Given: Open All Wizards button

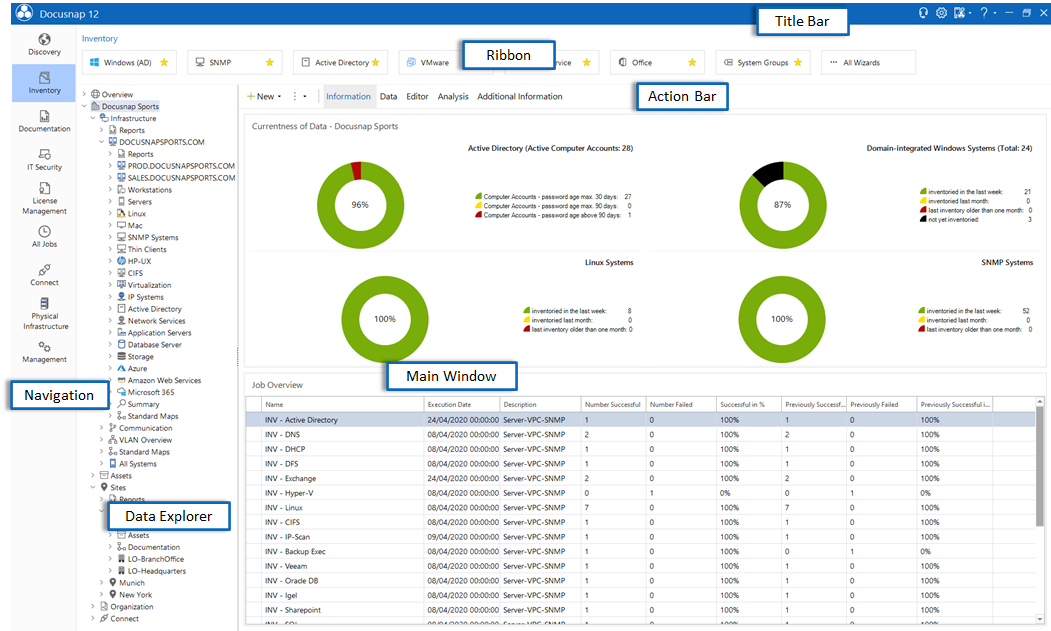Looking at the screenshot, I should point(868,62).
